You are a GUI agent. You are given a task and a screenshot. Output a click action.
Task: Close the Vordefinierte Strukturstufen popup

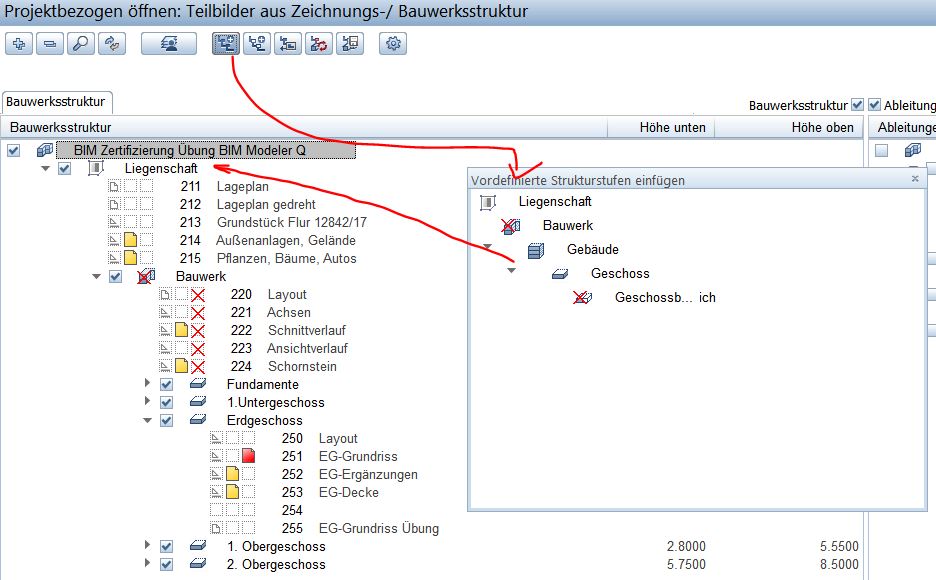(x=914, y=179)
